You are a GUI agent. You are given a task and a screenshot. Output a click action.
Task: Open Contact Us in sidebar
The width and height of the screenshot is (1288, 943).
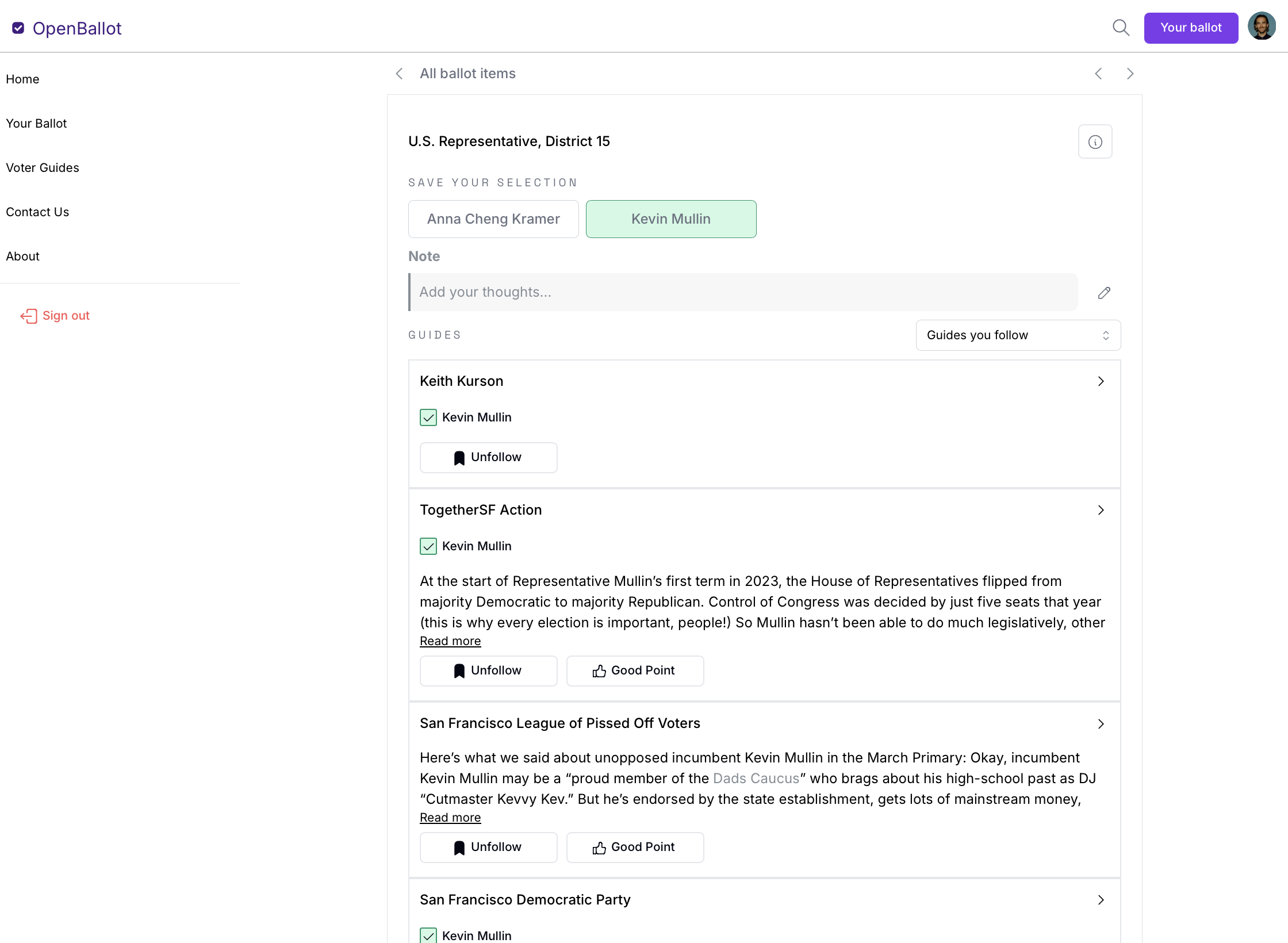click(x=37, y=212)
